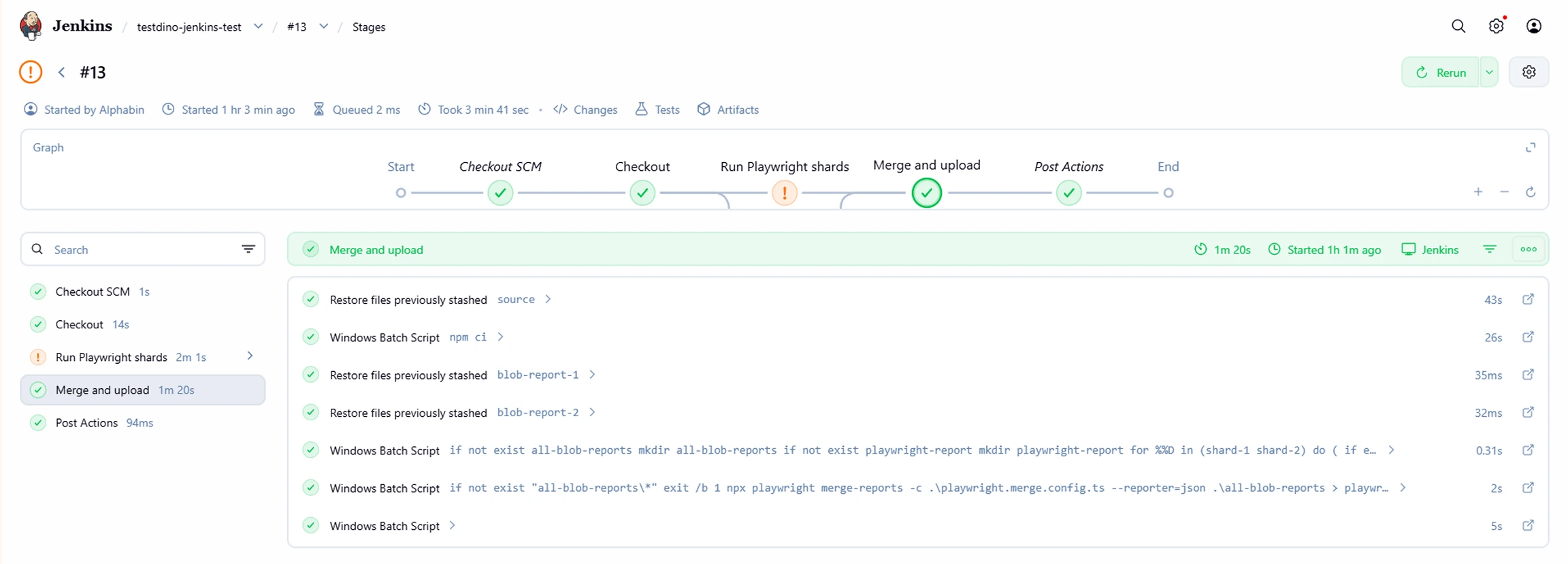
Task: Go to testdino-jenkins-test breadcrumb
Action: [189, 27]
